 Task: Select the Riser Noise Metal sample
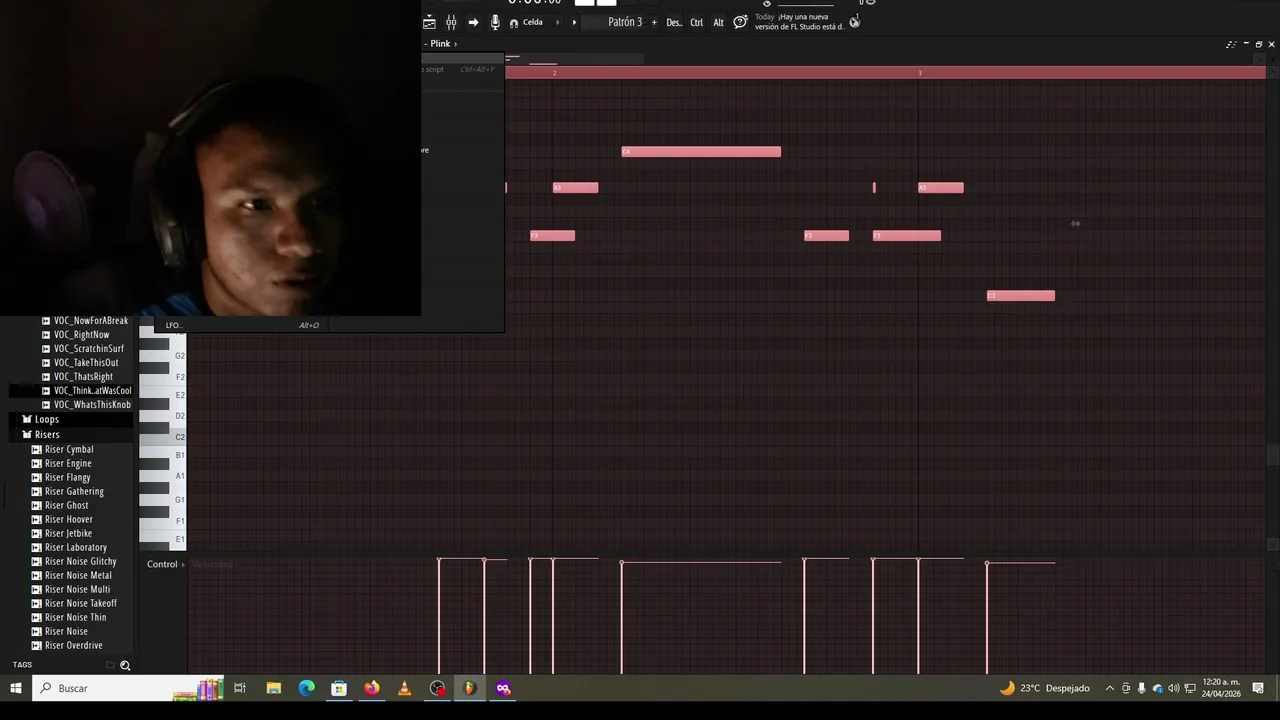pos(72,576)
